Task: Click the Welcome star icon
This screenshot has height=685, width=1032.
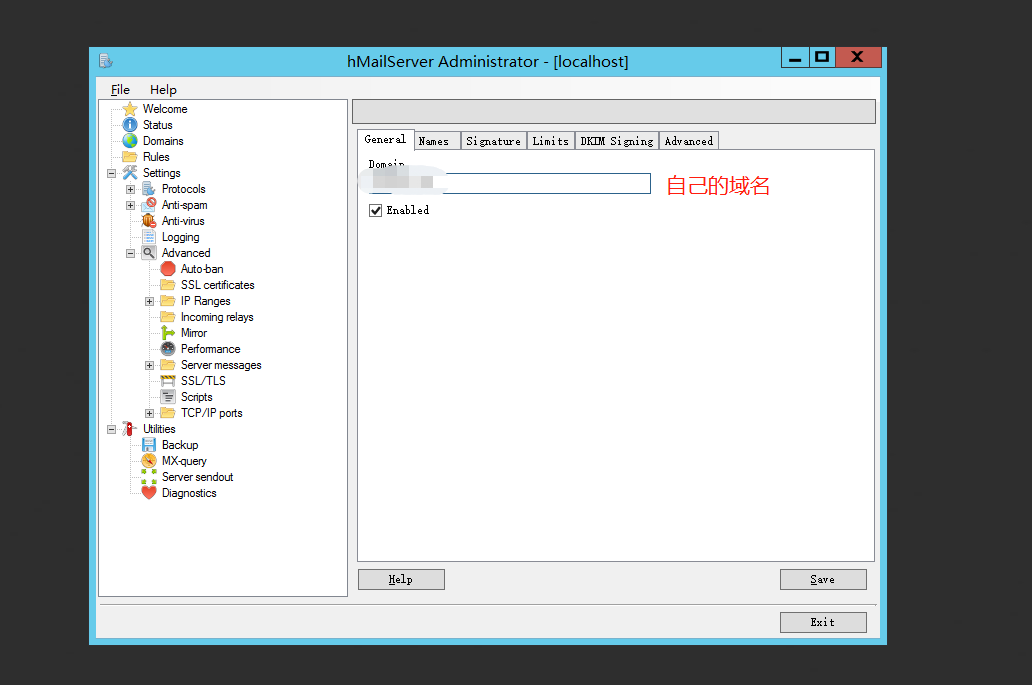Action: 130,109
